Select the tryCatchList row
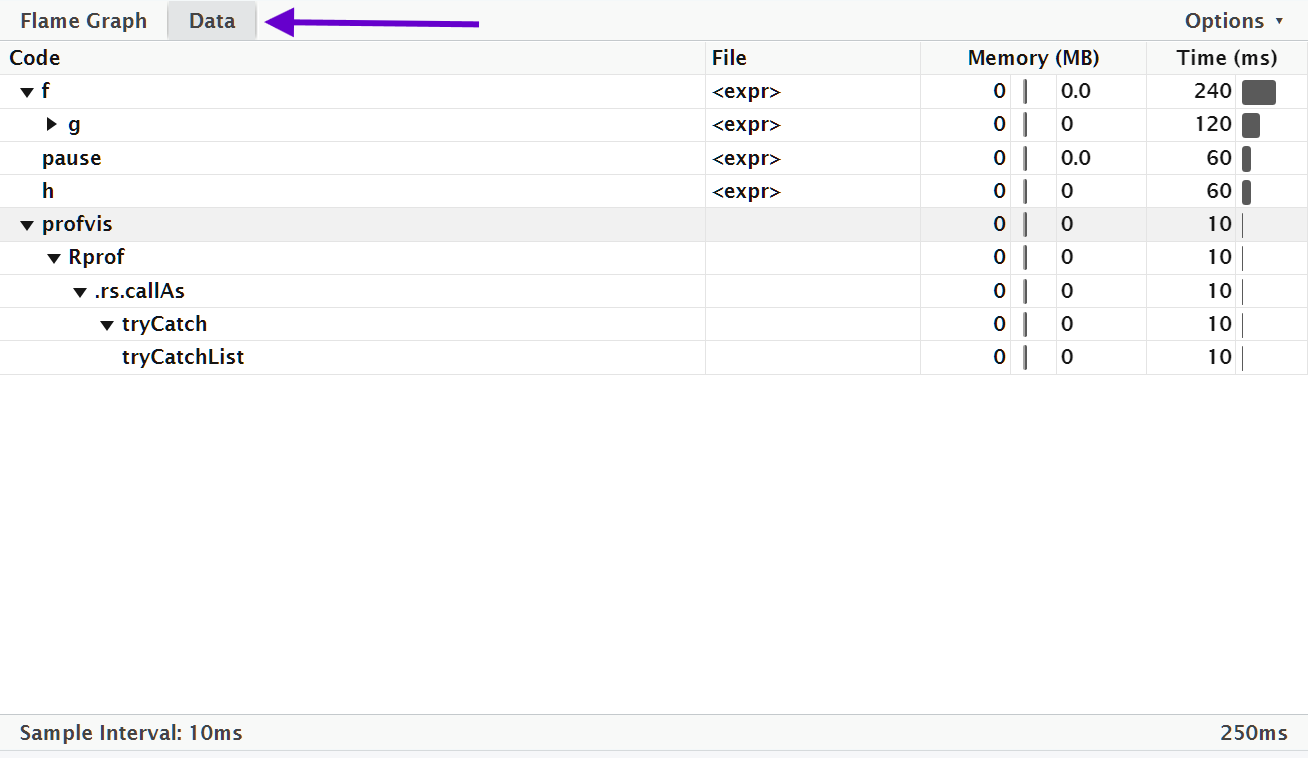1308x758 pixels. [x=183, y=357]
